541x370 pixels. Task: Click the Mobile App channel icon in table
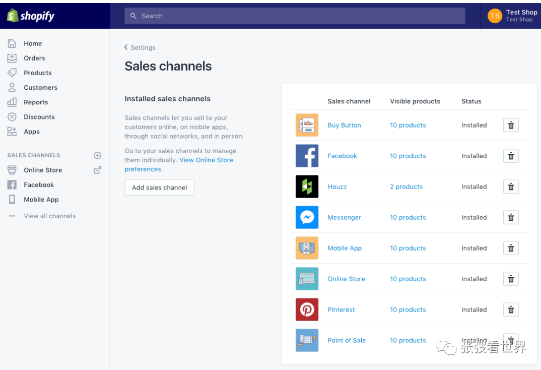(307, 248)
